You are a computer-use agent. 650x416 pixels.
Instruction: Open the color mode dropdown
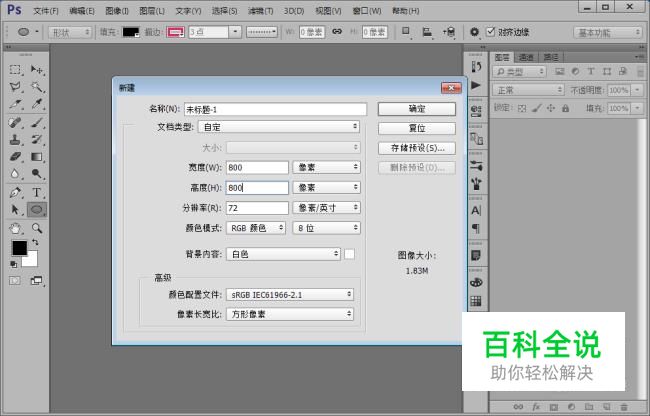point(256,228)
